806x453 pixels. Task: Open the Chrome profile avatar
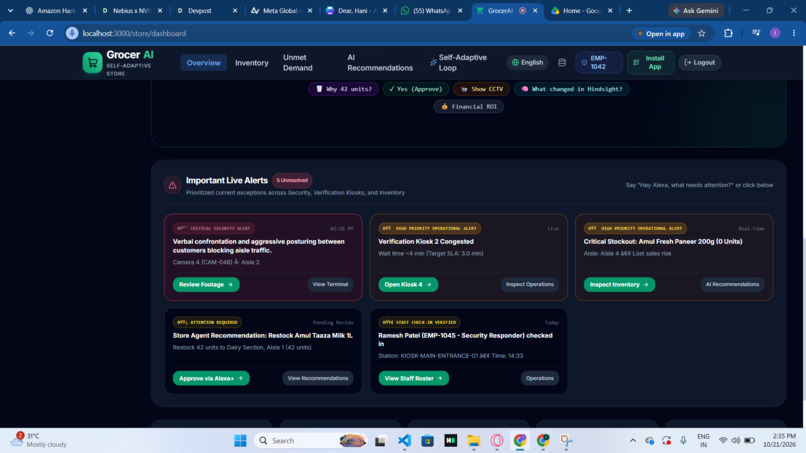click(775, 33)
